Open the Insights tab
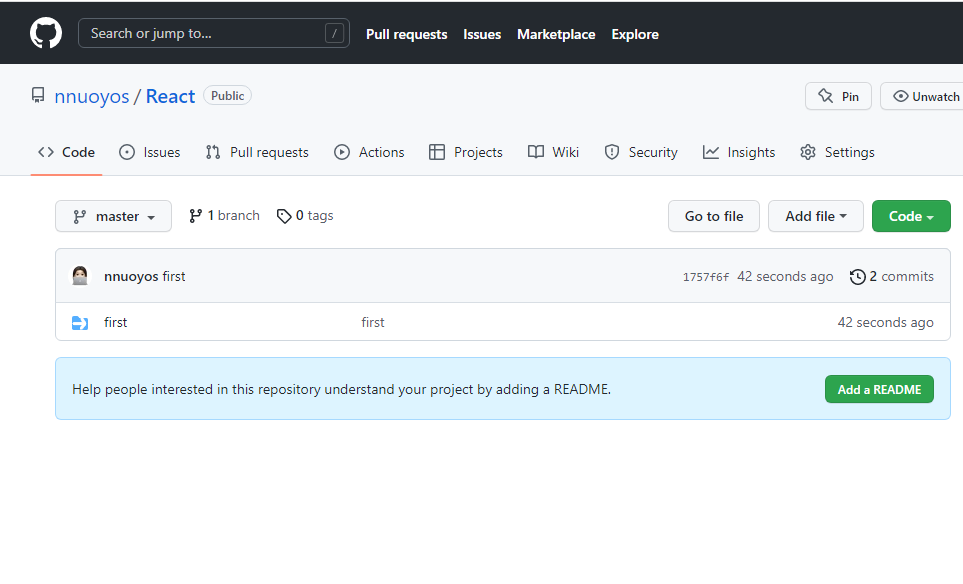963x584 pixels. point(739,152)
